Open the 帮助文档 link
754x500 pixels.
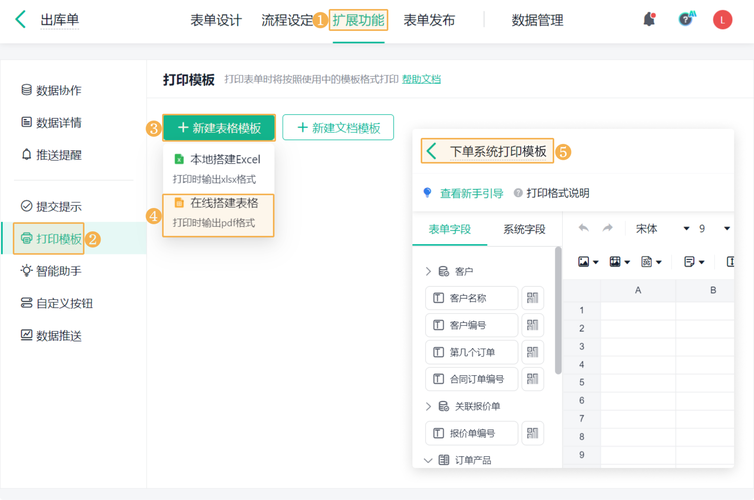tap(421, 79)
